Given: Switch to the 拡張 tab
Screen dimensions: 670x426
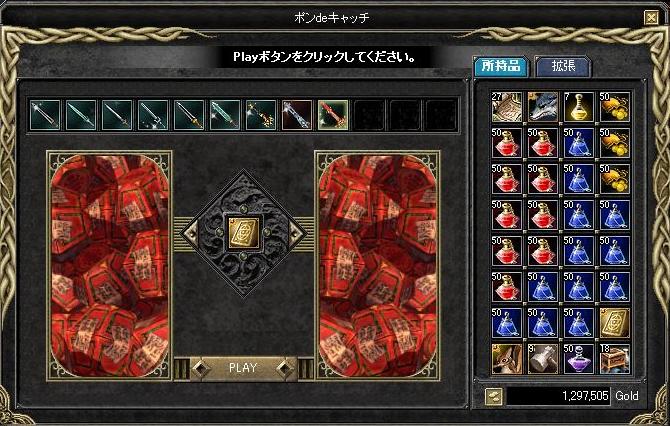Looking at the screenshot, I should click(563, 67).
